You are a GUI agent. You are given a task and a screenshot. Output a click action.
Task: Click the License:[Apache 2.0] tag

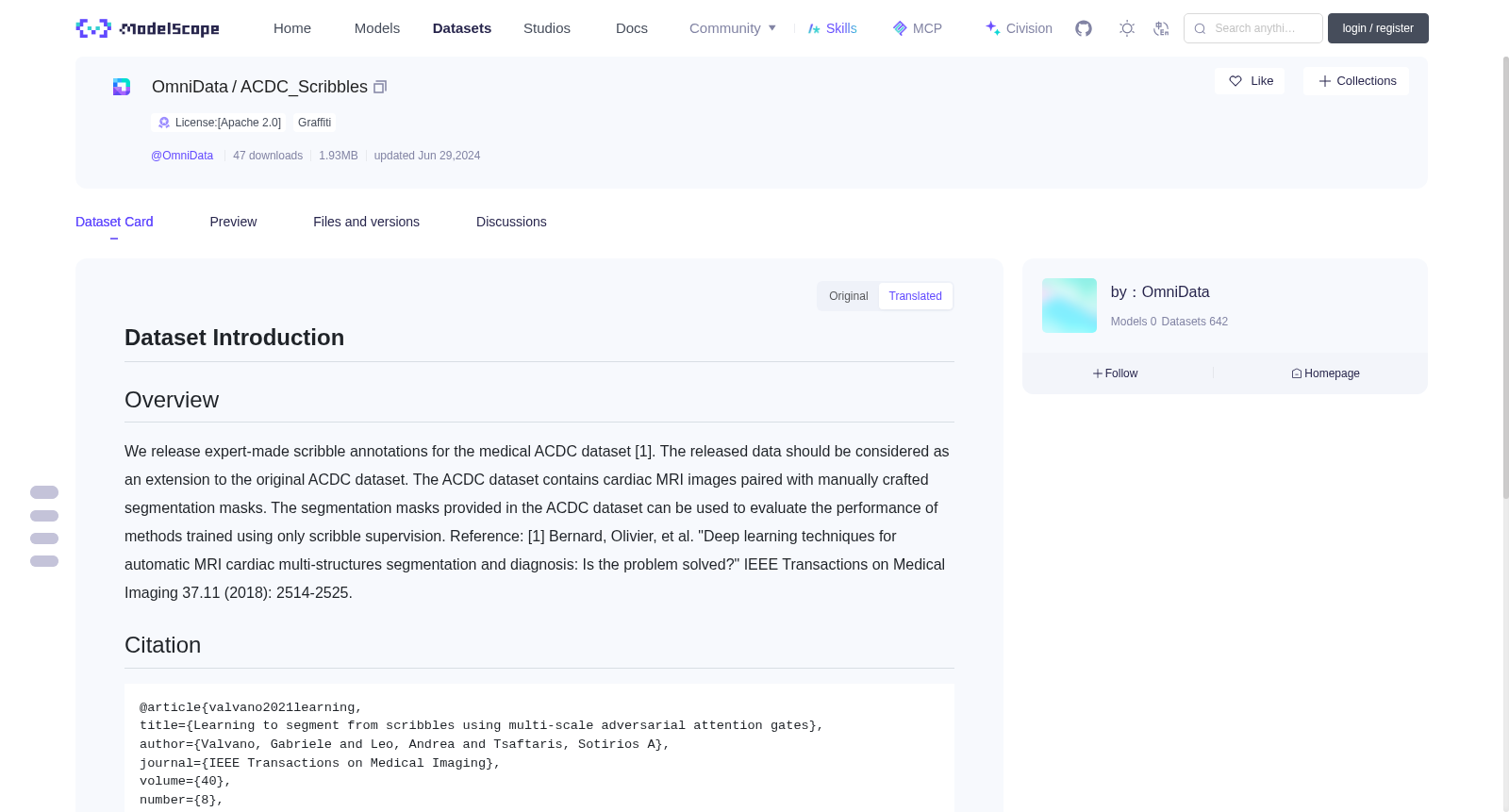[220, 123]
